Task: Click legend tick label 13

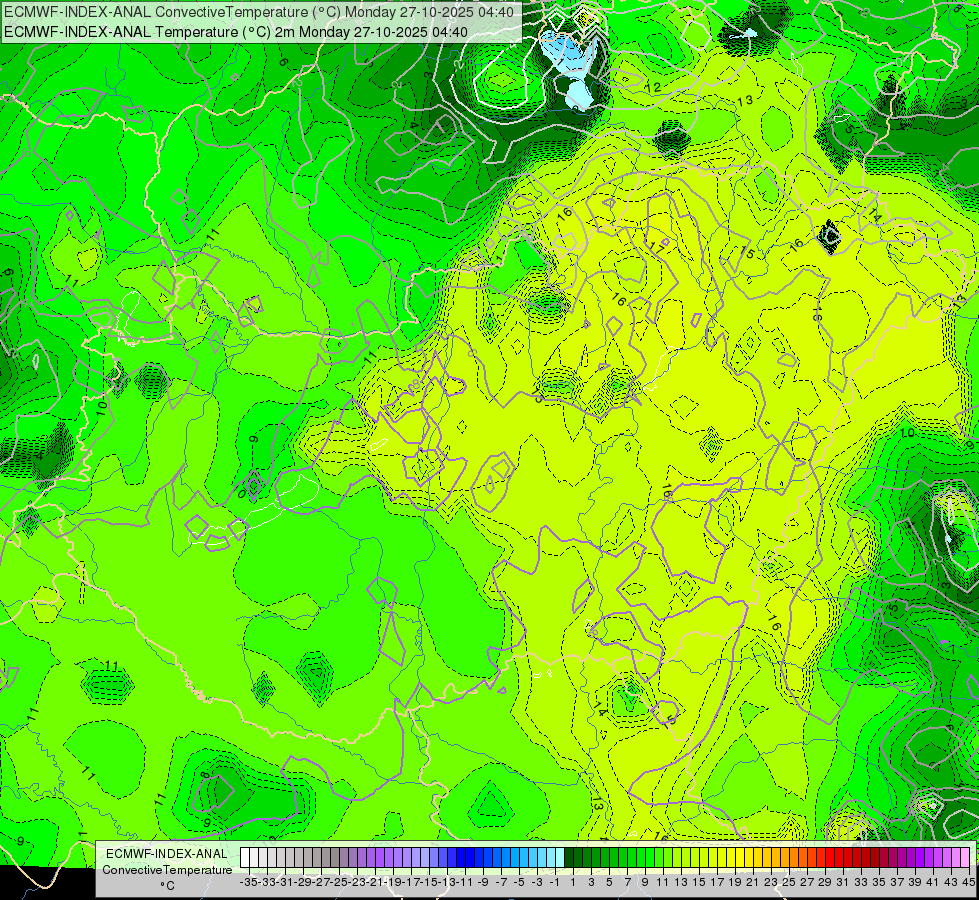Action: pyautogui.click(x=682, y=882)
